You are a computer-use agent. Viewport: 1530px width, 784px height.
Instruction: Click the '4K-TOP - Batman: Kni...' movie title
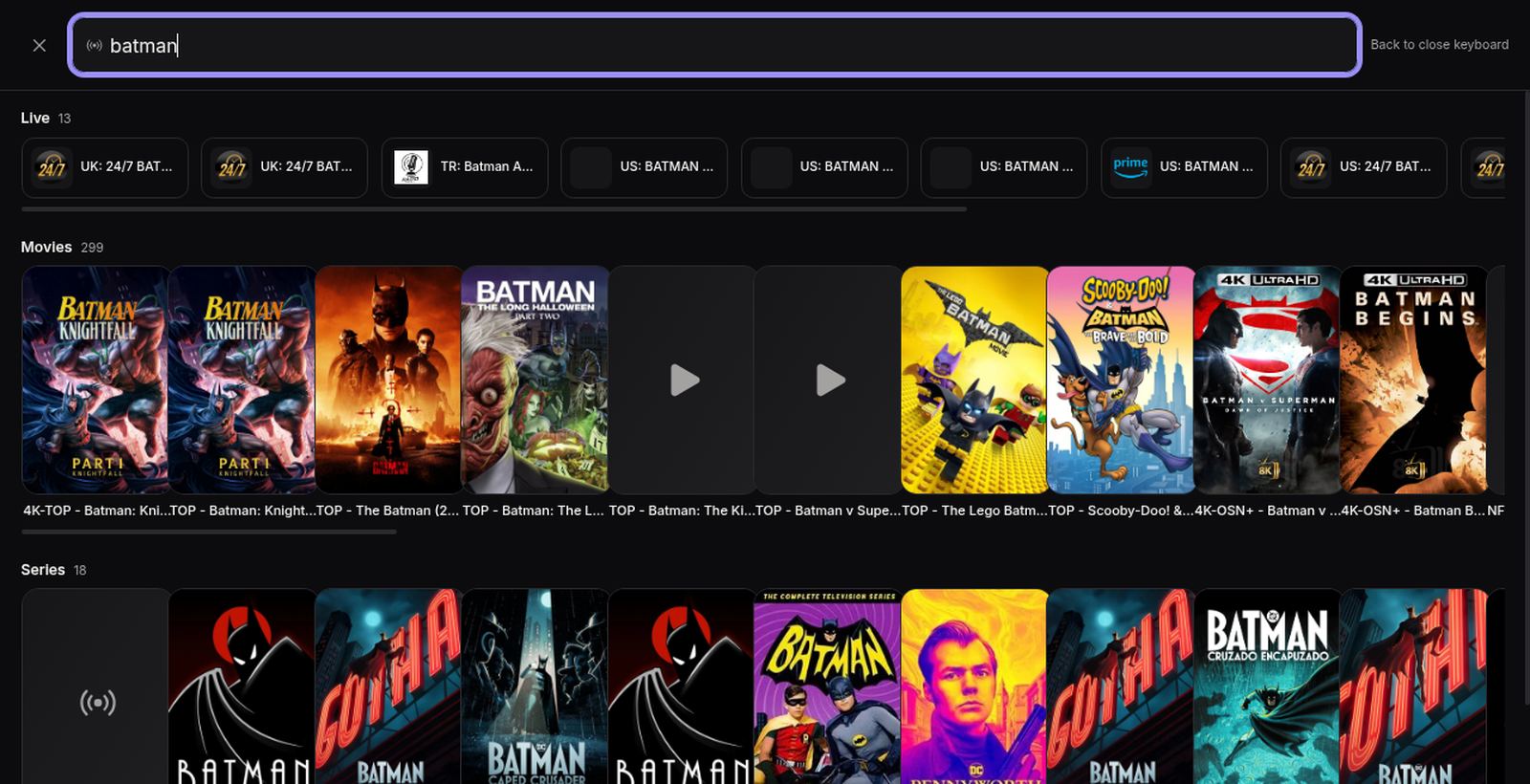96,511
